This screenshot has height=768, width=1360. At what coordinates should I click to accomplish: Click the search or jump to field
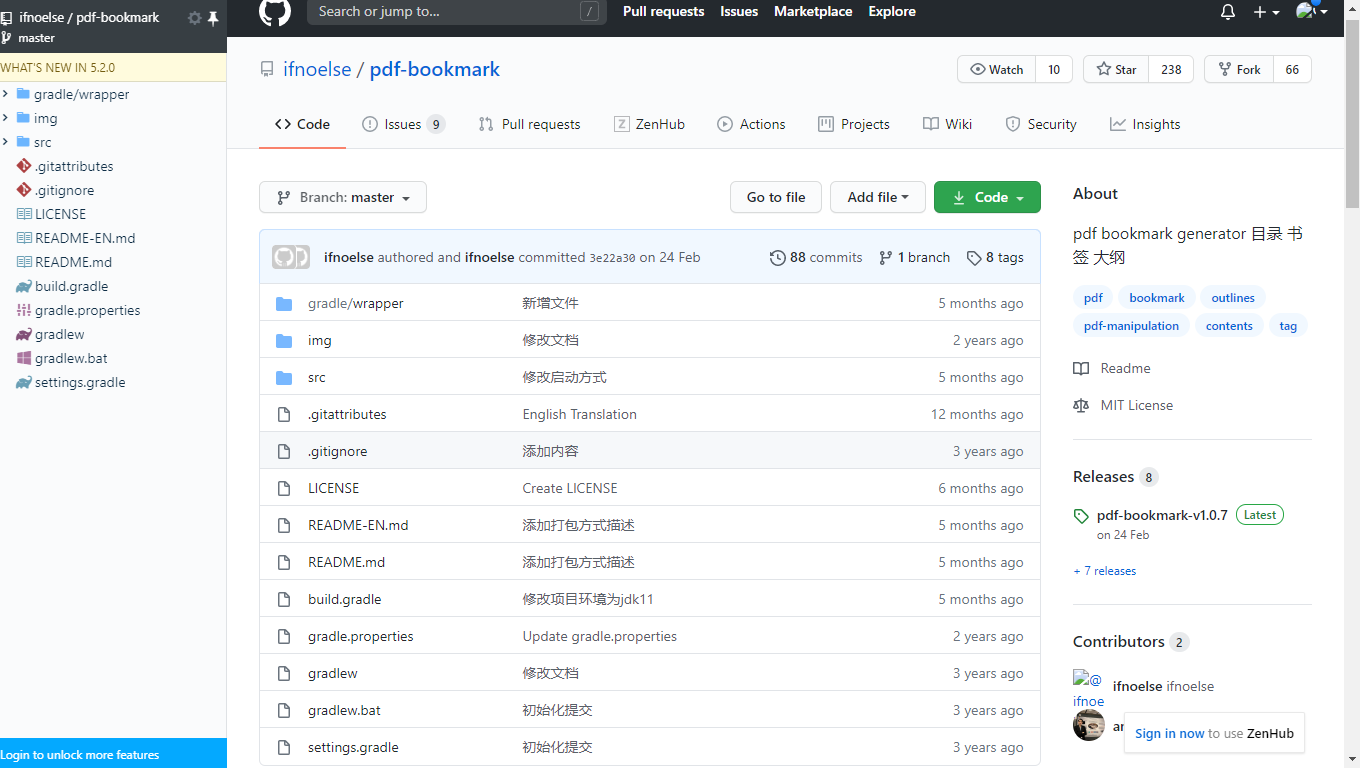pyautogui.click(x=445, y=12)
